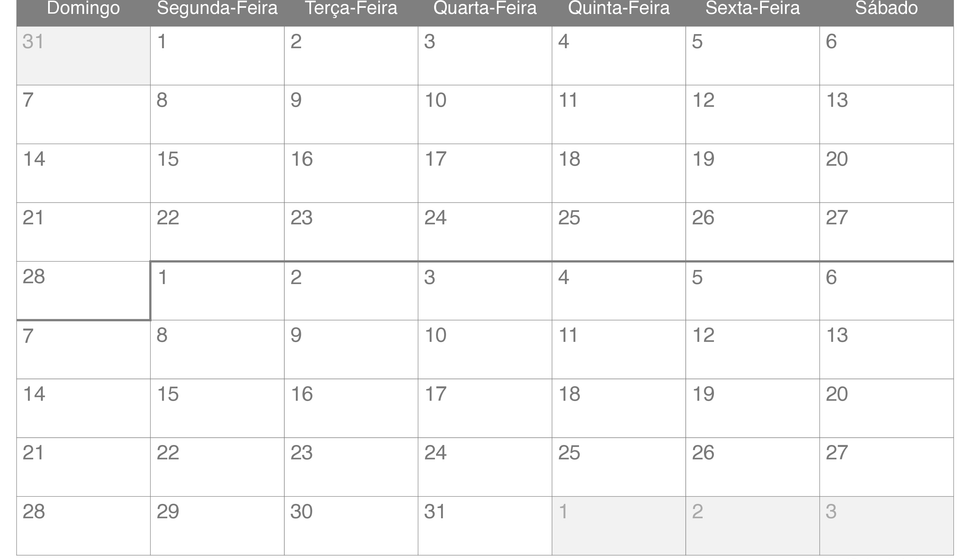Select grayed-out day 2 in last row

coord(752,526)
